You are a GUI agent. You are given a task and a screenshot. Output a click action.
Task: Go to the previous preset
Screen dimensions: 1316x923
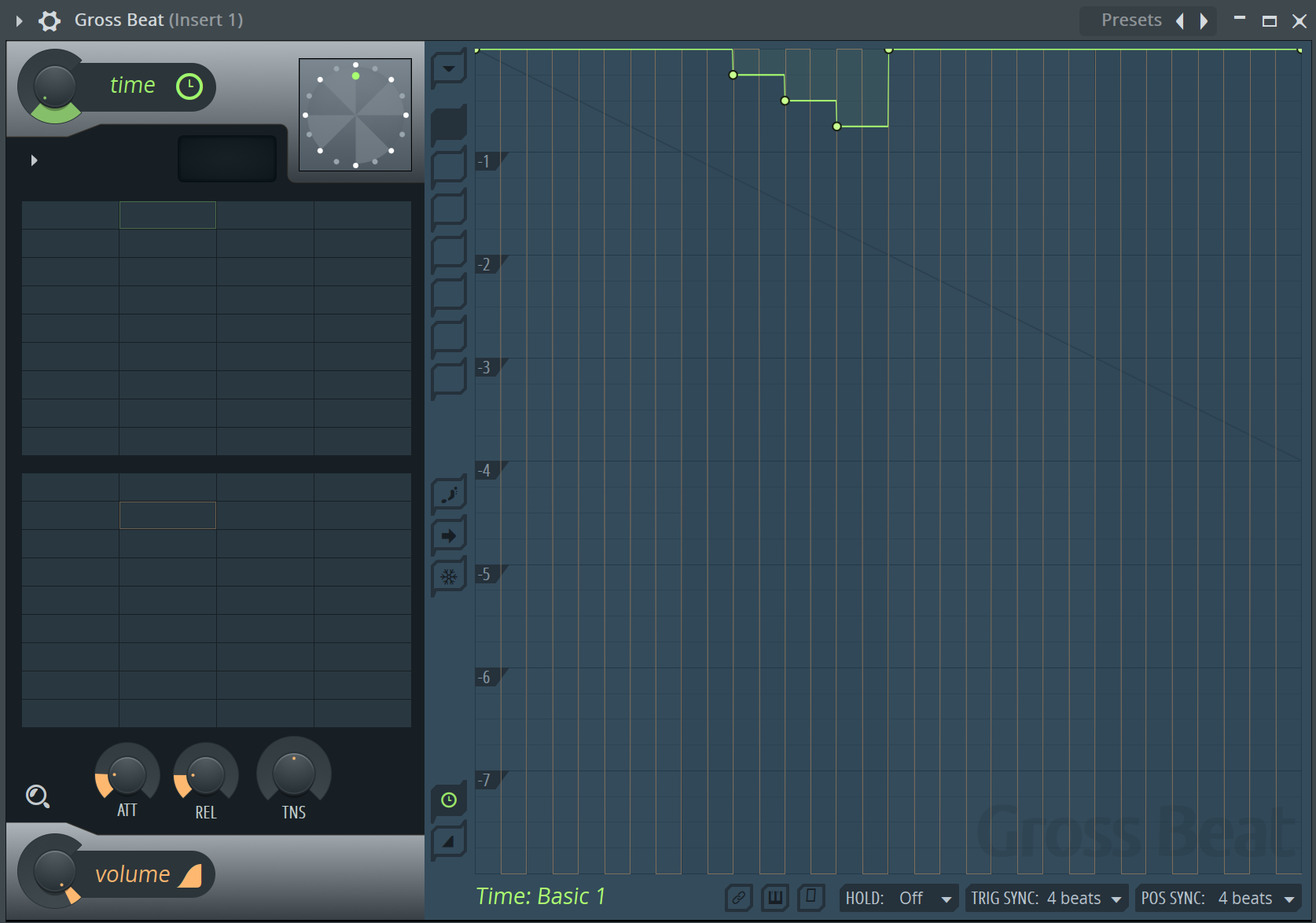click(x=1180, y=21)
